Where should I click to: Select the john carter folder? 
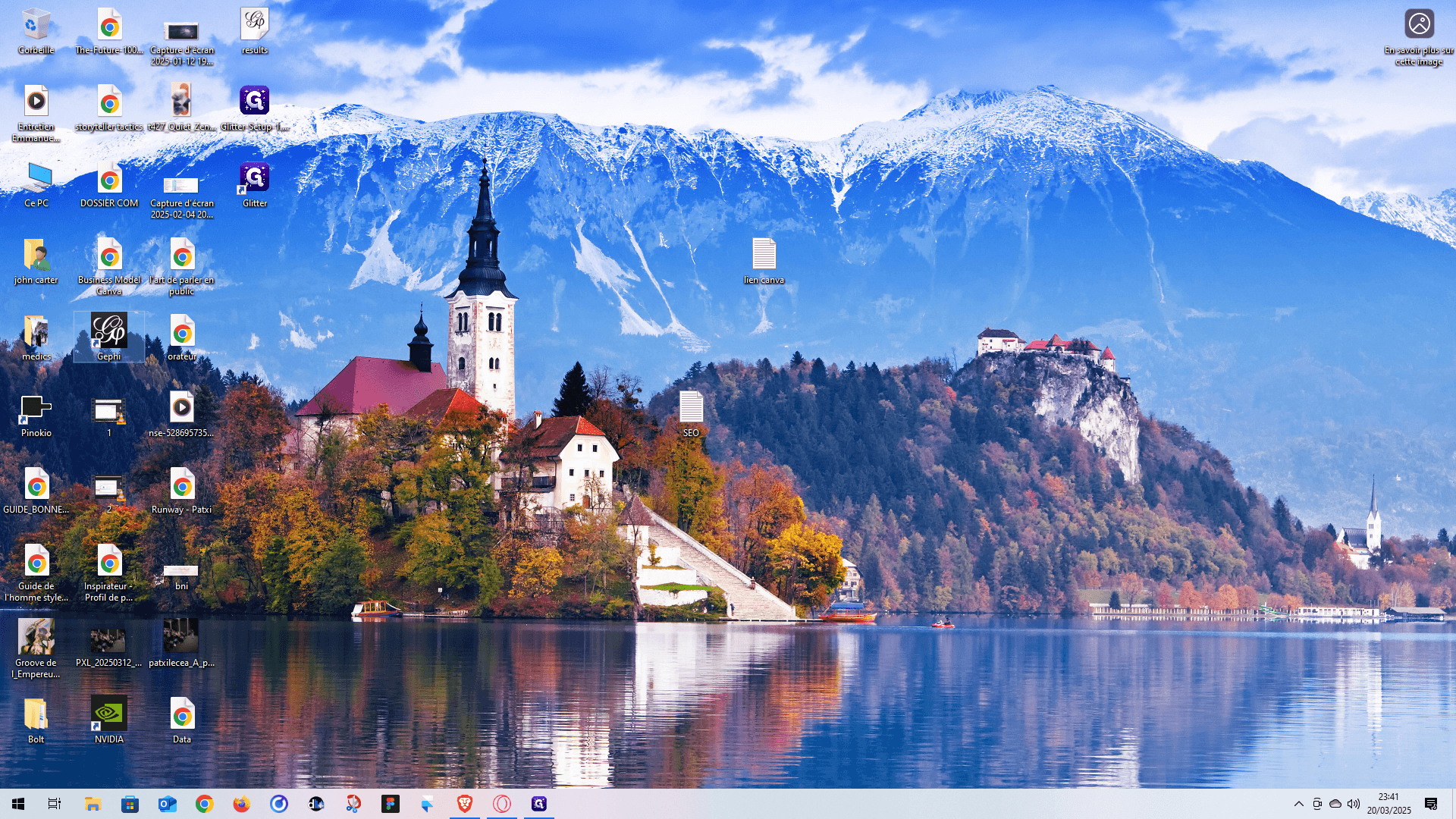[x=36, y=255]
